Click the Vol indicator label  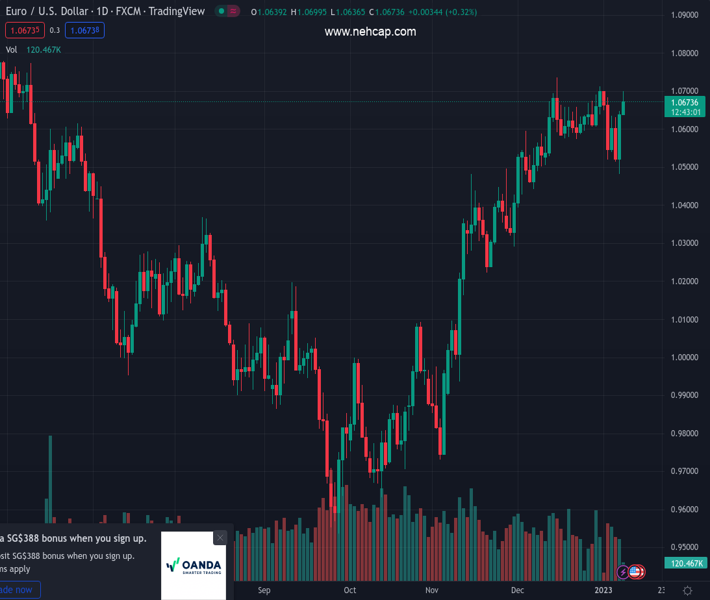11,49
